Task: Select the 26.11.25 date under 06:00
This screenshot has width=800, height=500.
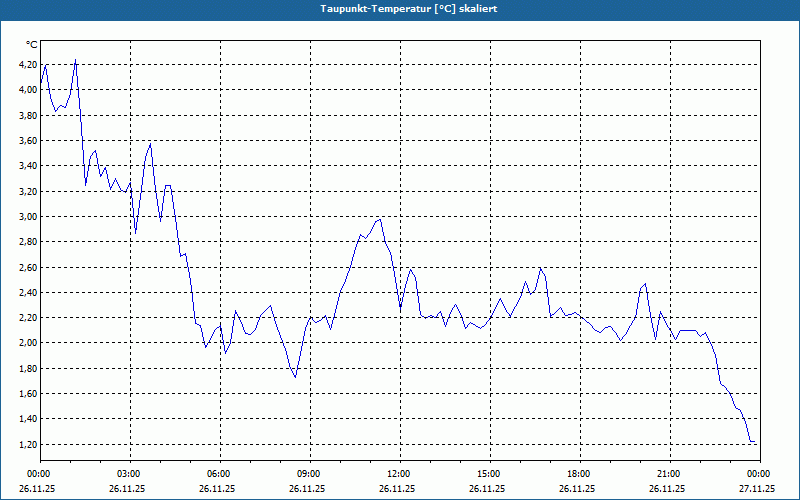Action: pyautogui.click(x=217, y=488)
